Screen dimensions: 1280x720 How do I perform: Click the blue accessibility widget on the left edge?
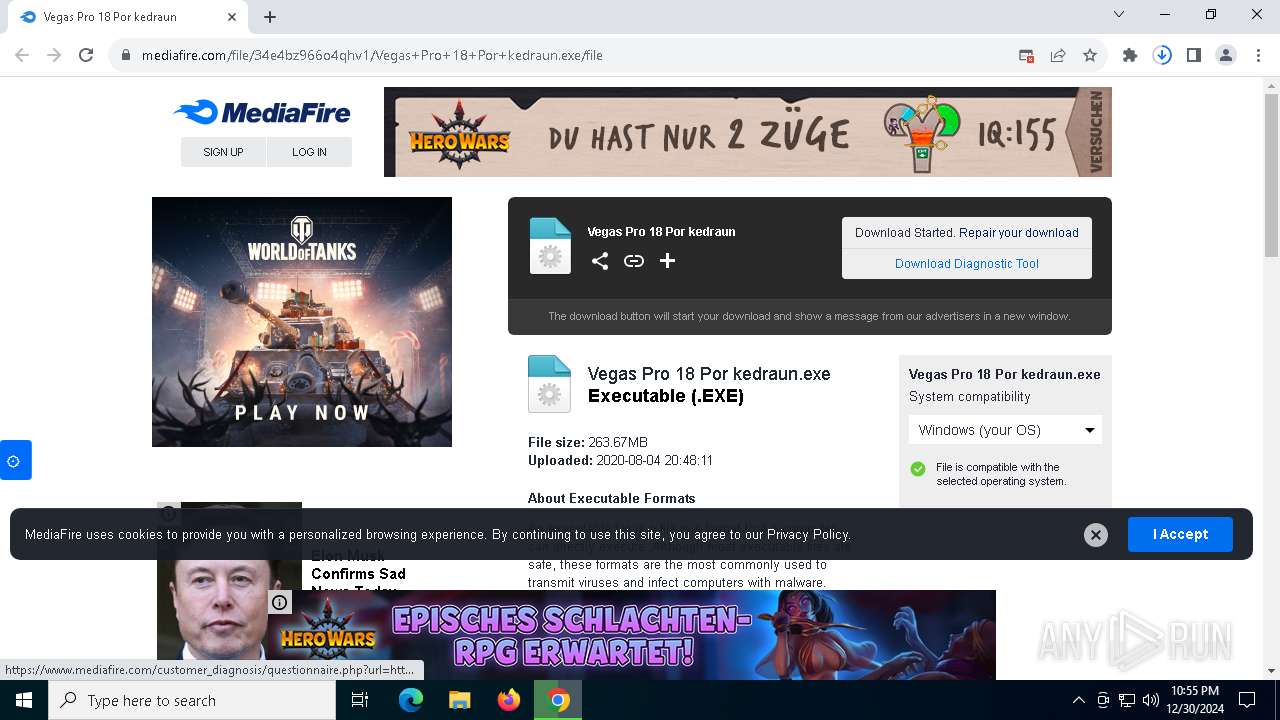15,460
